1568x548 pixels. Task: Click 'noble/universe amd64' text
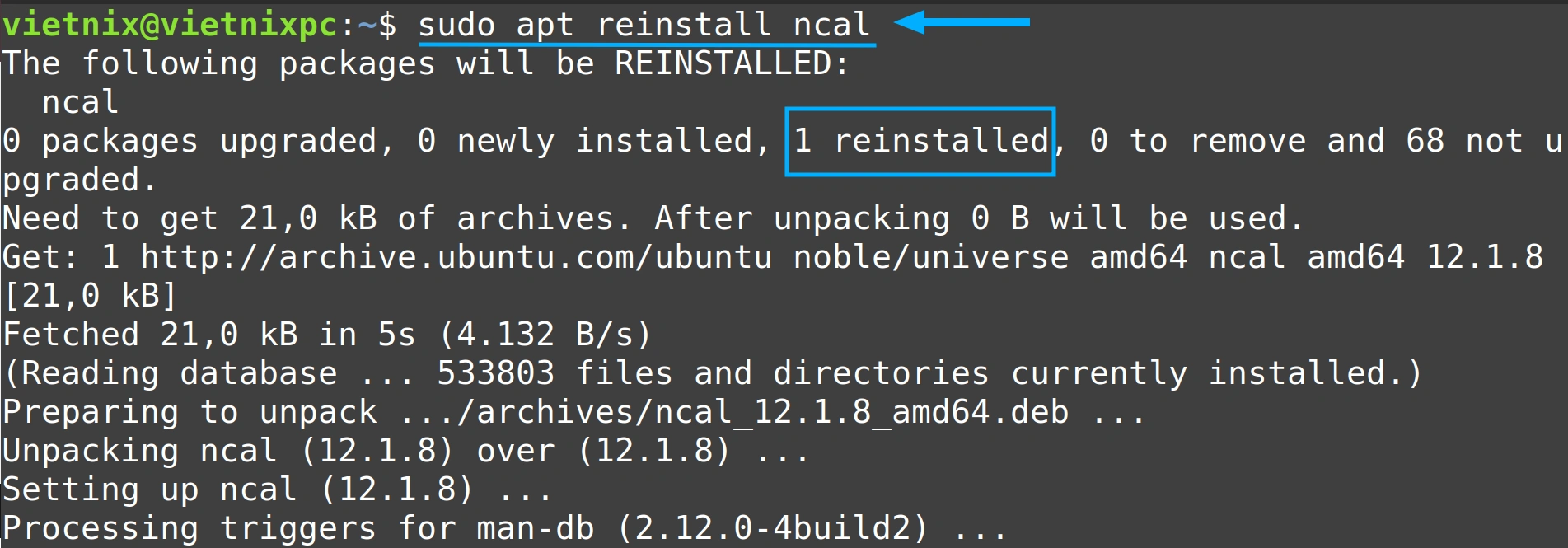tap(990, 257)
